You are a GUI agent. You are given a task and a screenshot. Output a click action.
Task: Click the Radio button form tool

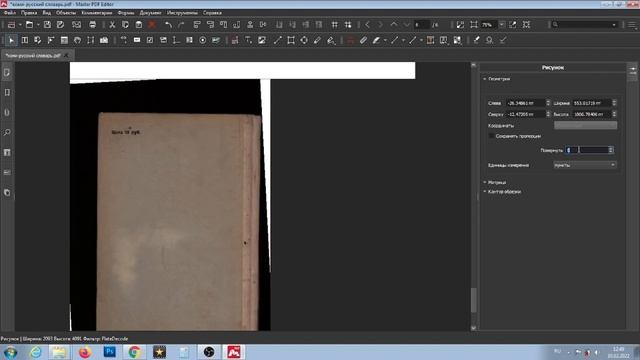point(203,40)
